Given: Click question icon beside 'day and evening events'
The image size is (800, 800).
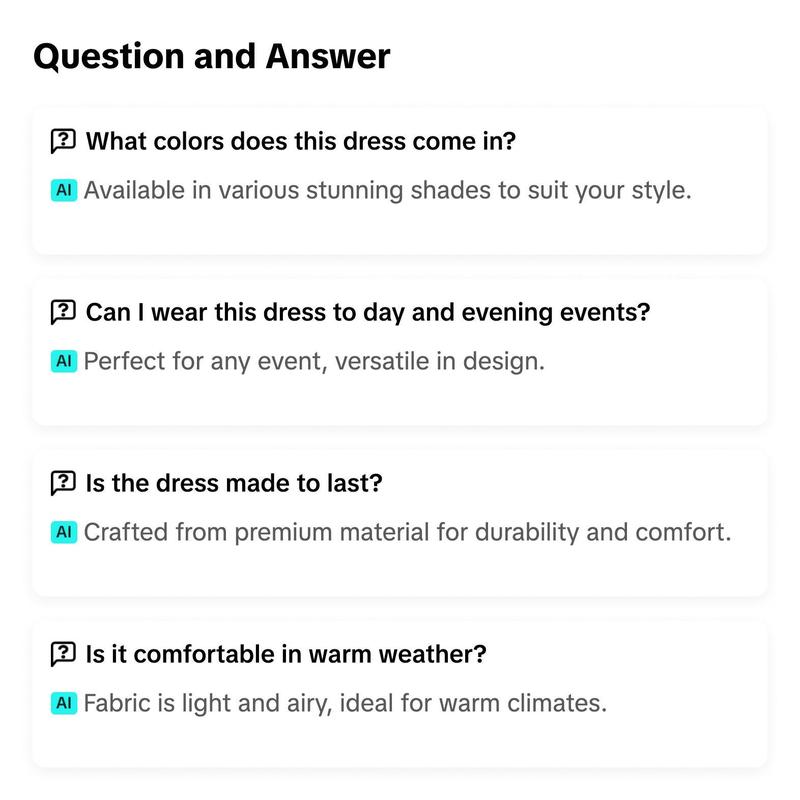Looking at the screenshot, I should 63,312.
